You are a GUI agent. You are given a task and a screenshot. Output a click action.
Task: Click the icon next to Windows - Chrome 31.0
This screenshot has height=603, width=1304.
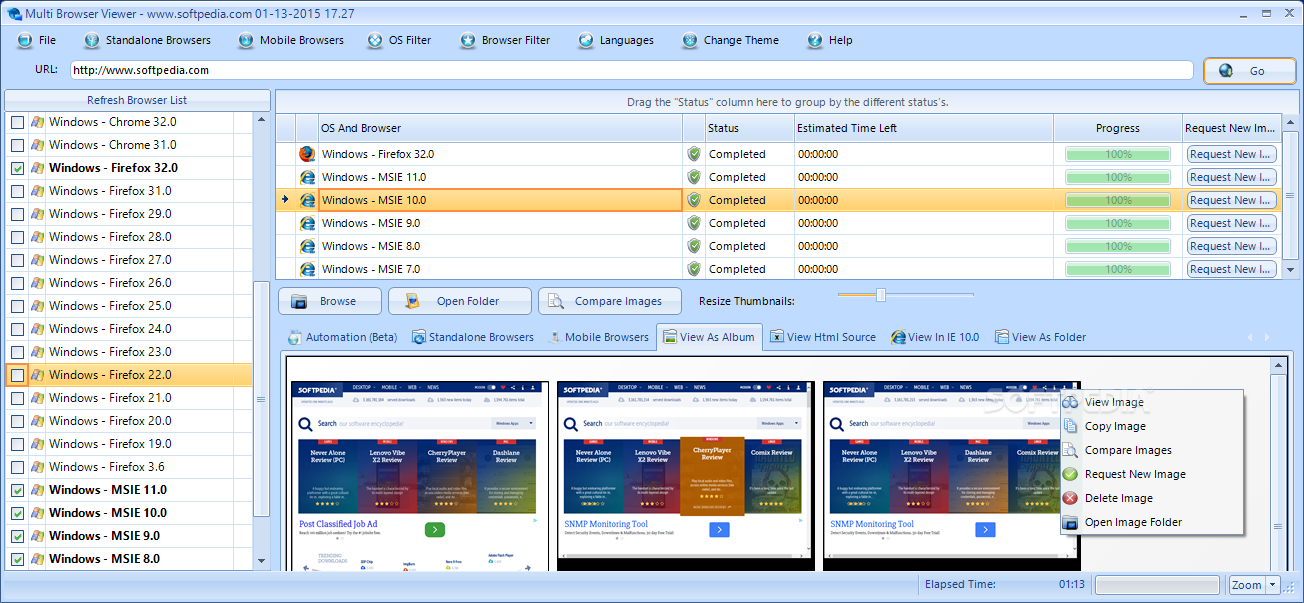[37, 145]
